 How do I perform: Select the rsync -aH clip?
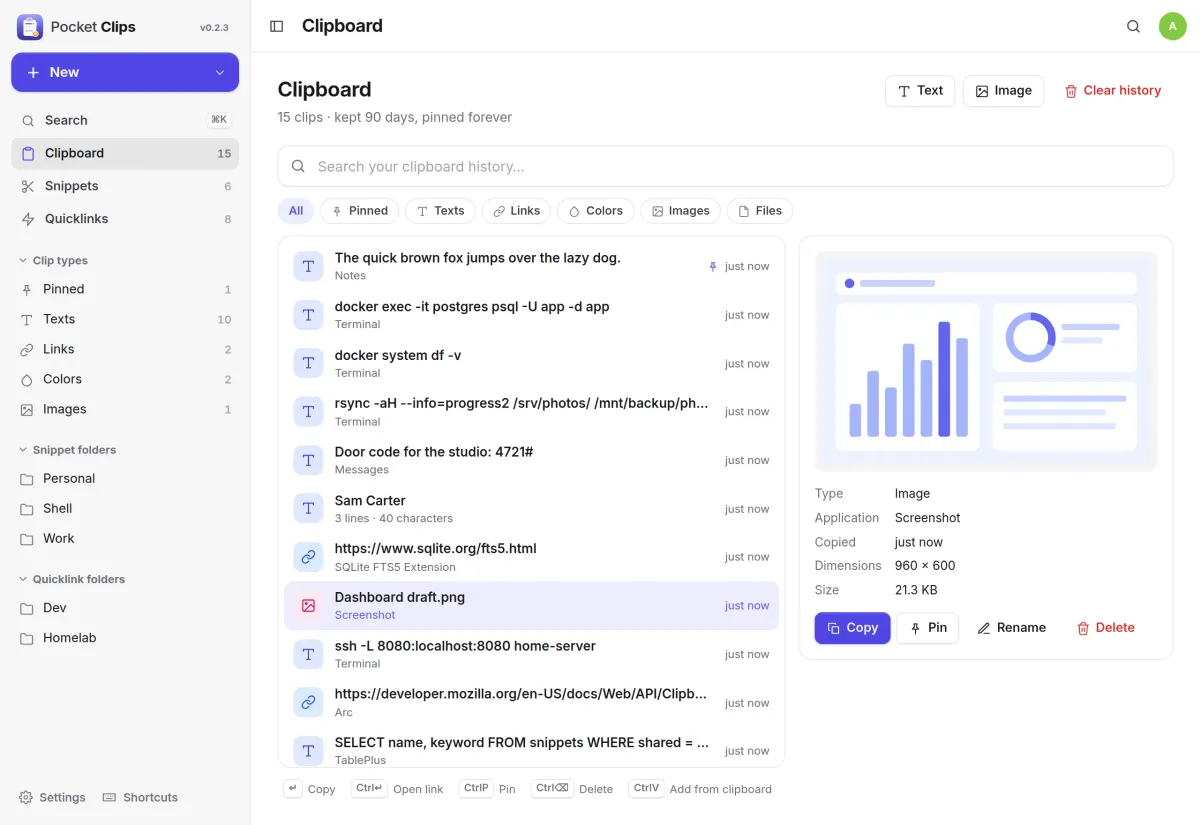pyautogui.click(x=531, y=412)
